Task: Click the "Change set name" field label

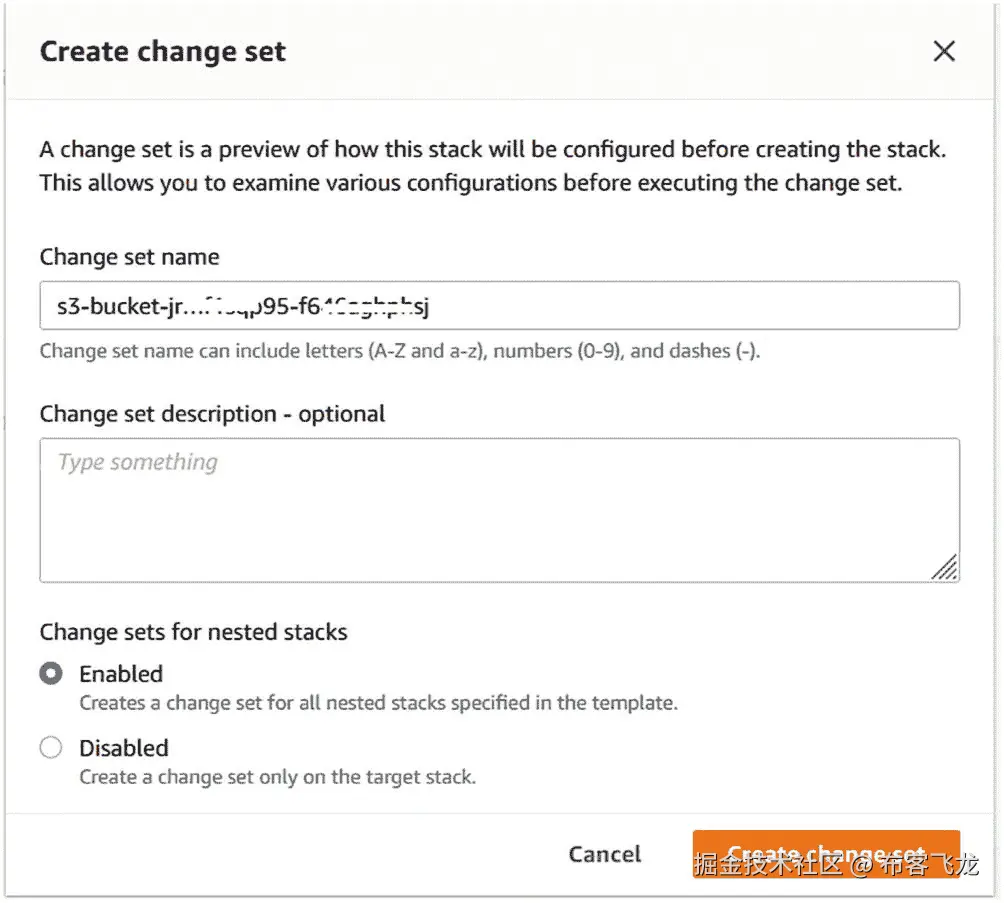Action: coord(129,257)
